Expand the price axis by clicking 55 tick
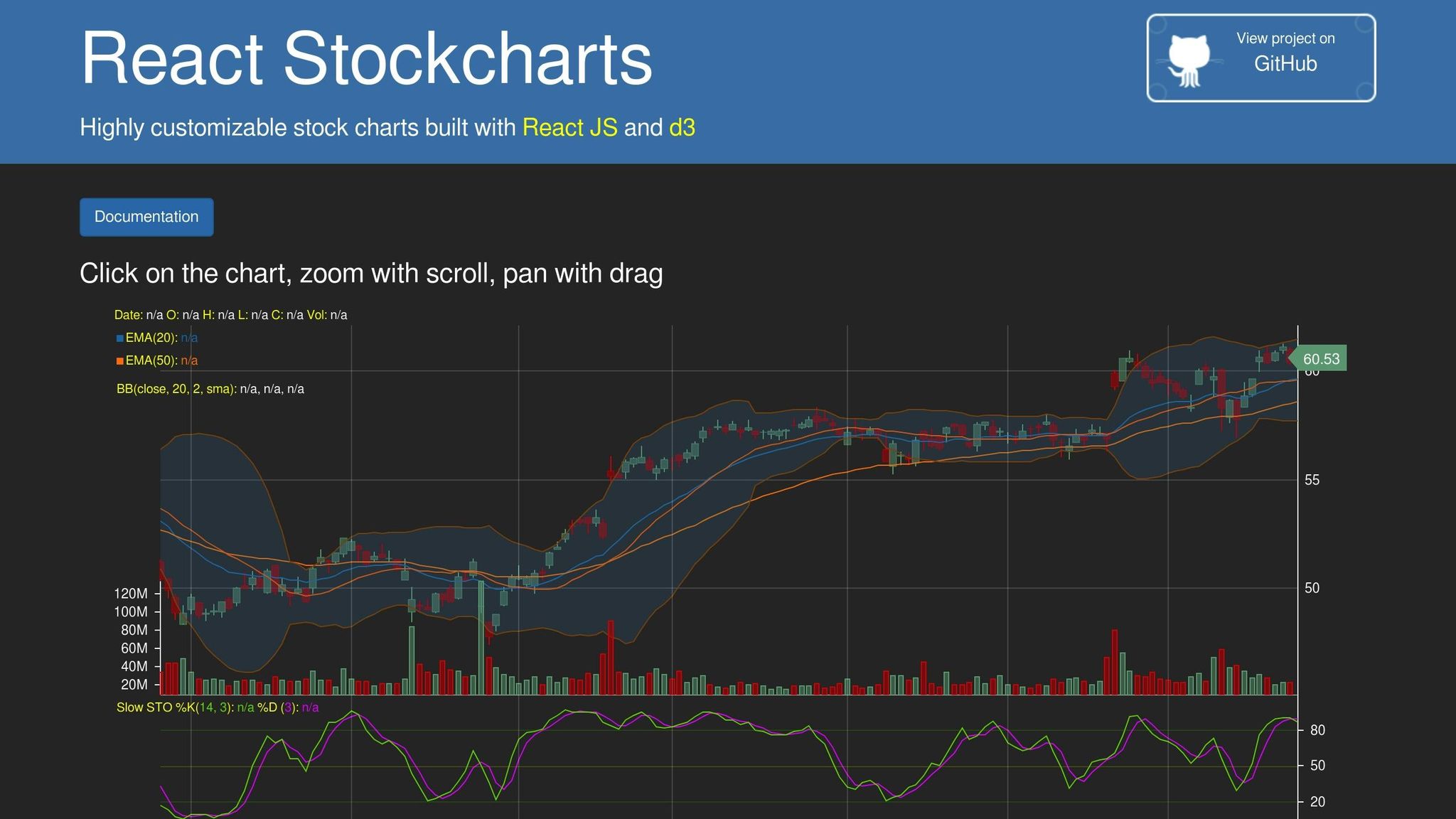Viewport: 1456px width, 819px height. (1312, 479)
